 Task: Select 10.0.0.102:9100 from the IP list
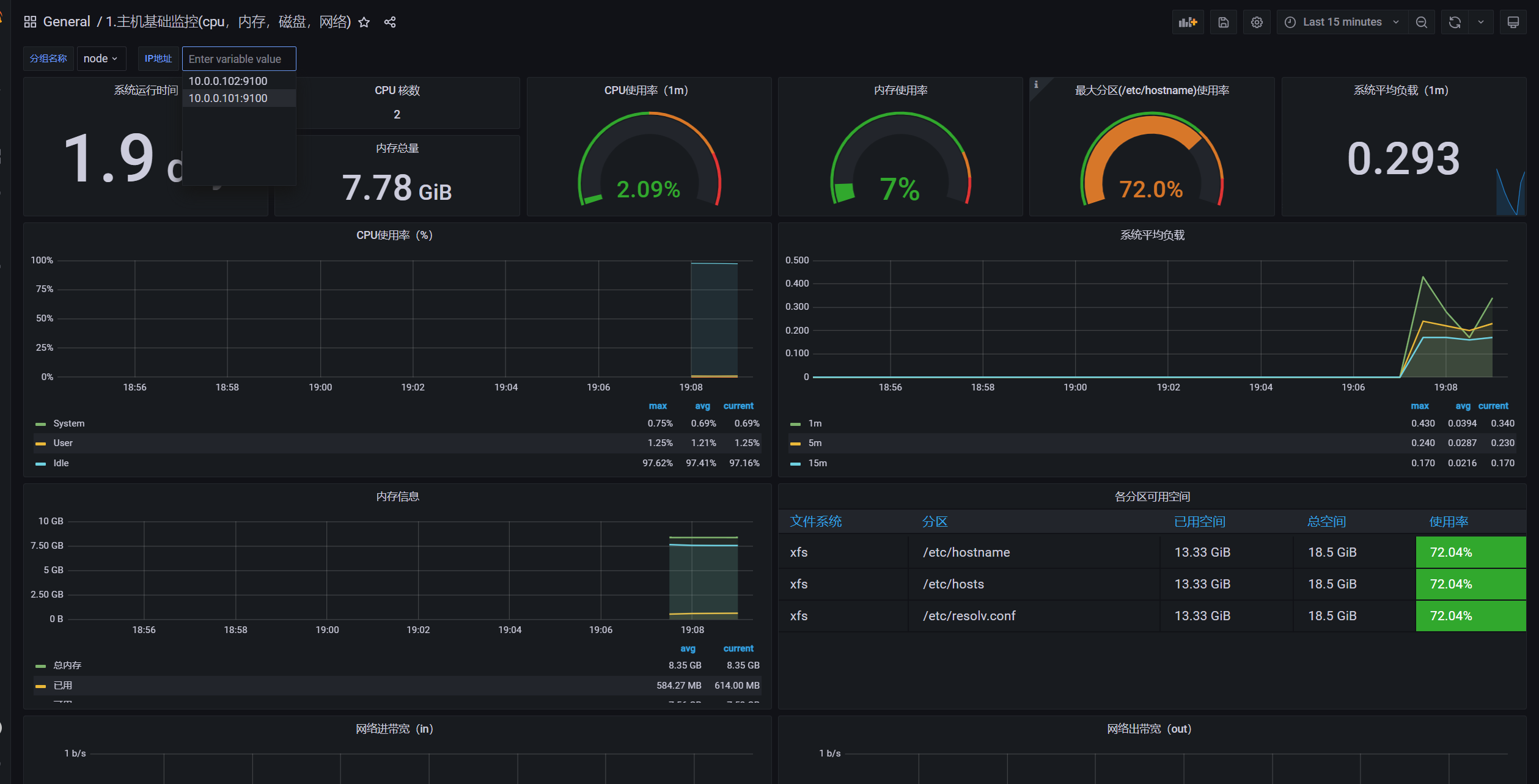pyautogui.click(x=239, y=81)
